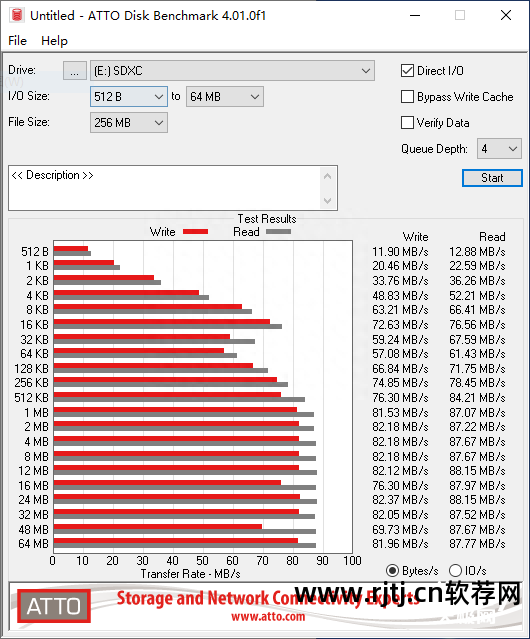Viewport: 530px width, 639px height.
Task: Click the red Write legend swatch
Action: pyautogui.click(x=196, y=231)
